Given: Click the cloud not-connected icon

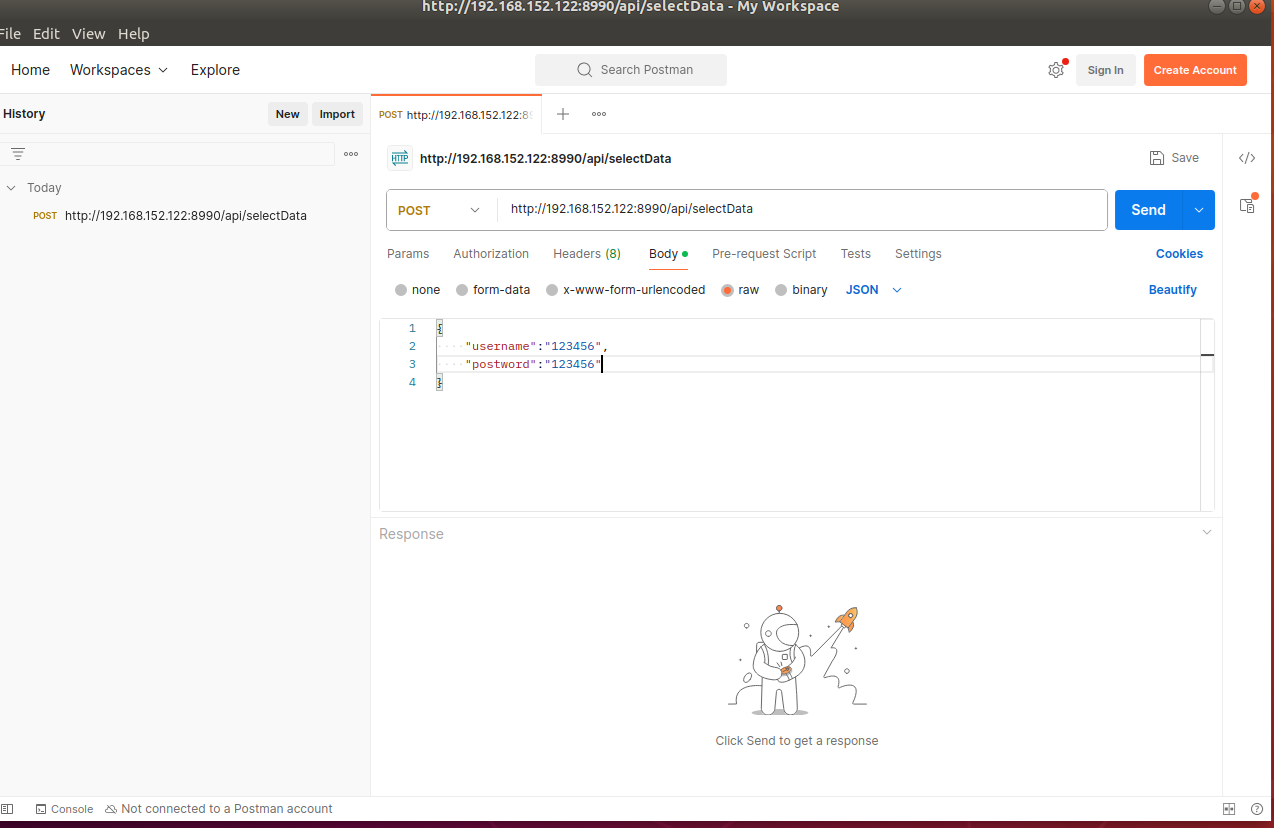Looking at the screenshot, I should point(111,809).
